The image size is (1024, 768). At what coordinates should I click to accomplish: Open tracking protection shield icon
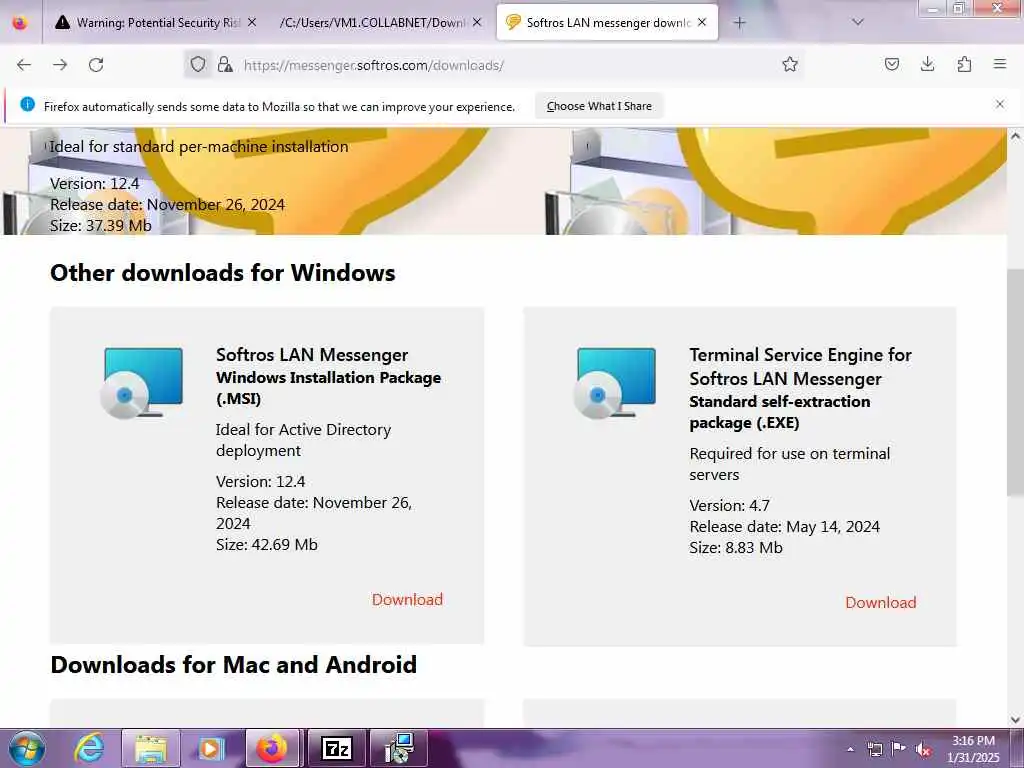tap(198, 65)
